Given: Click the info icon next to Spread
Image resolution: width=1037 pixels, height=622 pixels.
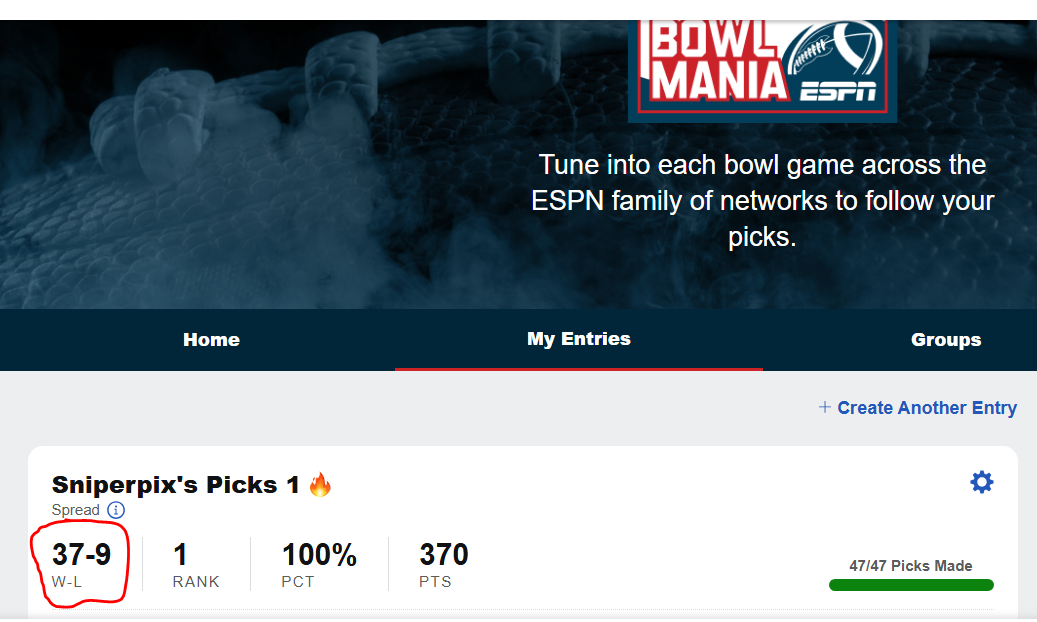Looking at the screenshot, I should click(116, 510).
